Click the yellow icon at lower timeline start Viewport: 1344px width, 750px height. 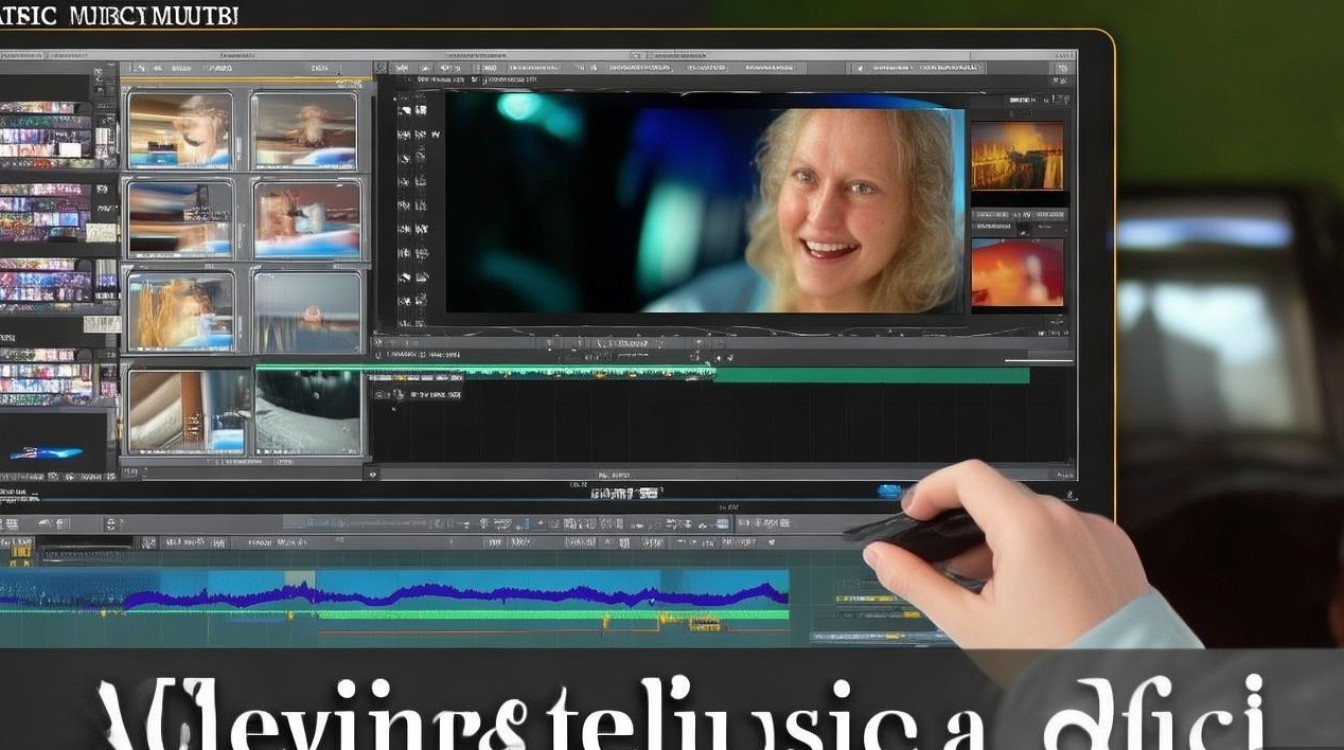[x=20, y=548]
